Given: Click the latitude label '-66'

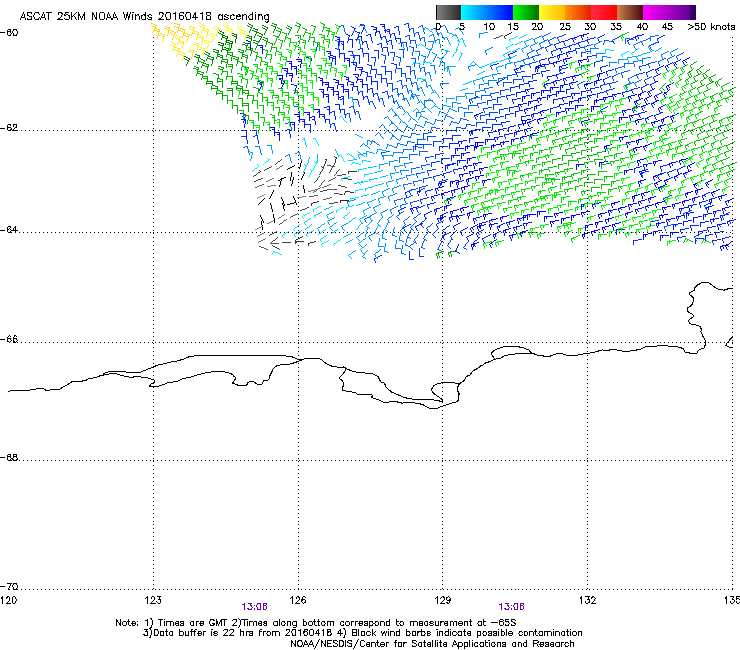Looking at the screenshot, I should click(9, 339).
